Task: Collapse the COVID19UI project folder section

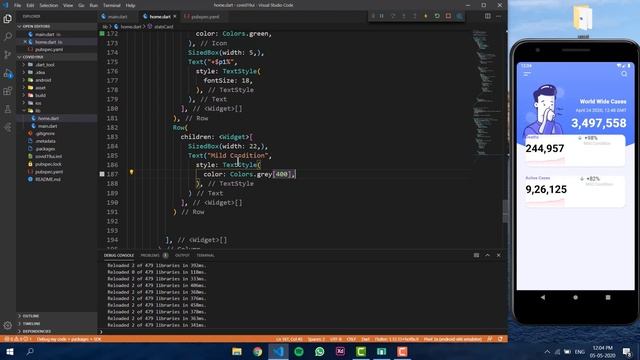Action: [x=57, y=57]
